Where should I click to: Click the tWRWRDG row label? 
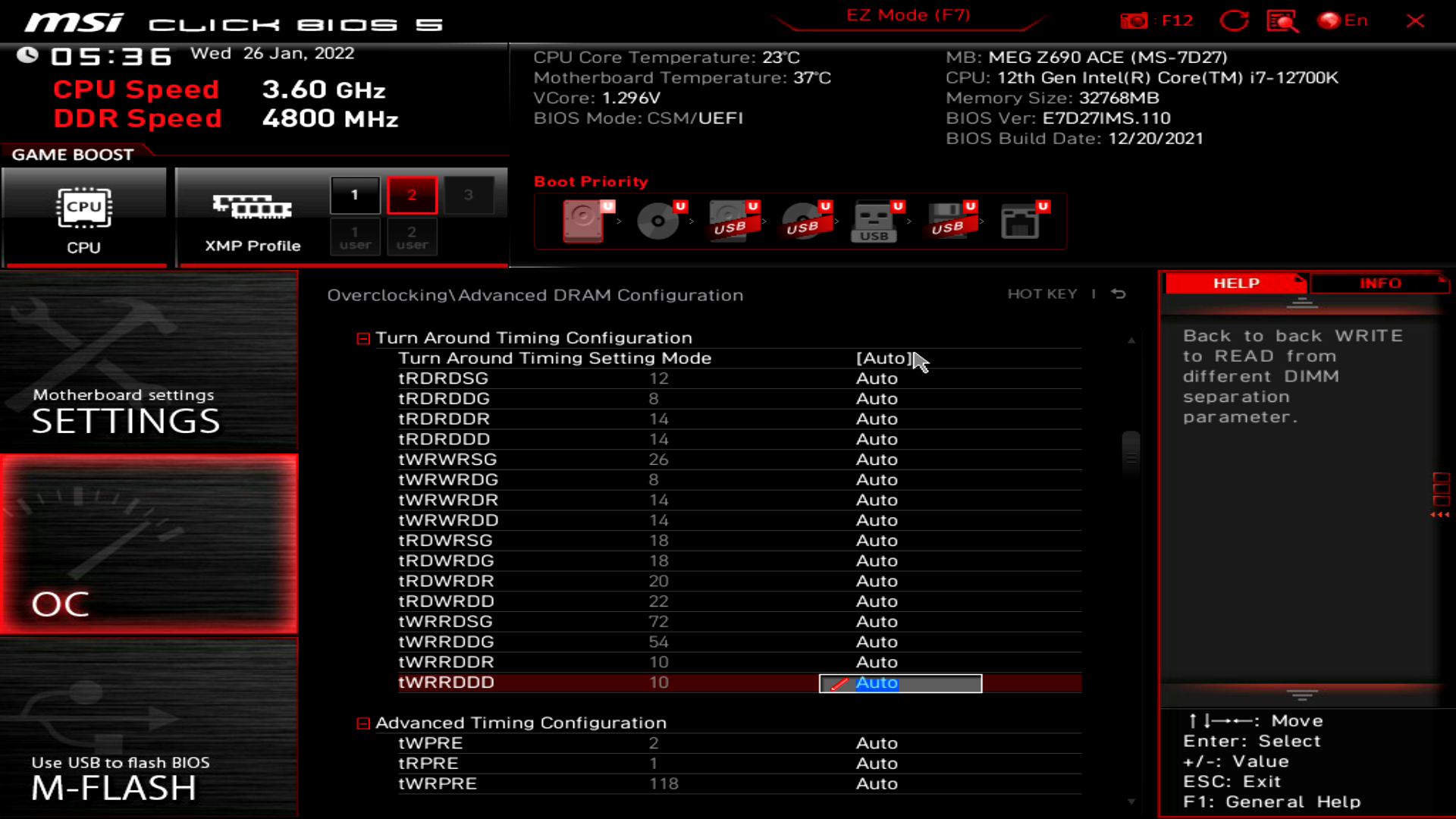click(448, 480)
